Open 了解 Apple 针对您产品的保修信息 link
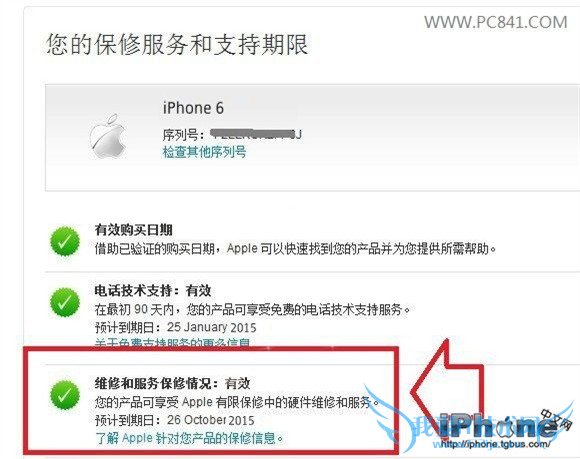This screenshot has width=580, height=459. [189, 438]
